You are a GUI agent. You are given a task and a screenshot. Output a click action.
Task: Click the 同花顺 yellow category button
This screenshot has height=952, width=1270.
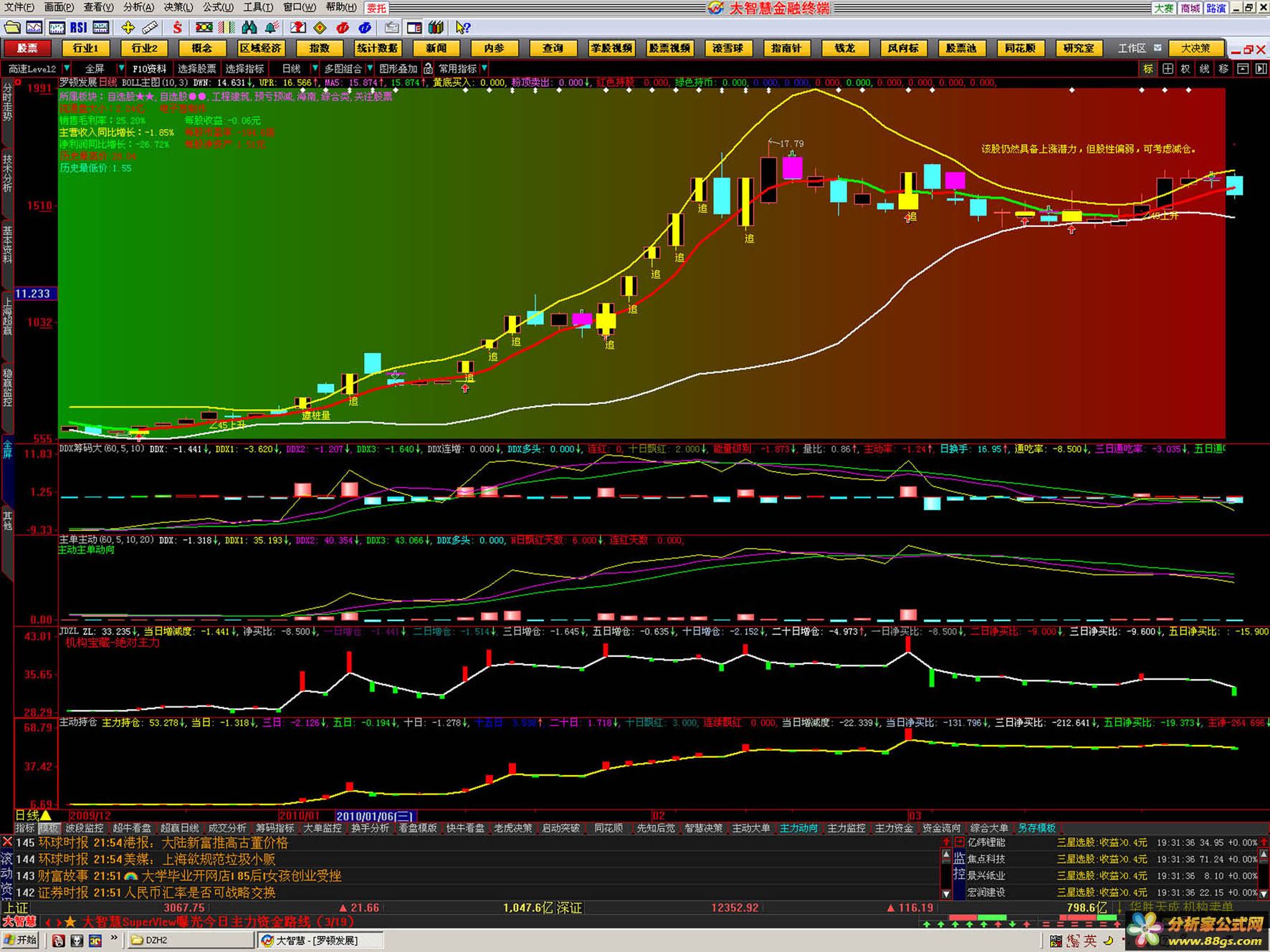point(1020,48)
